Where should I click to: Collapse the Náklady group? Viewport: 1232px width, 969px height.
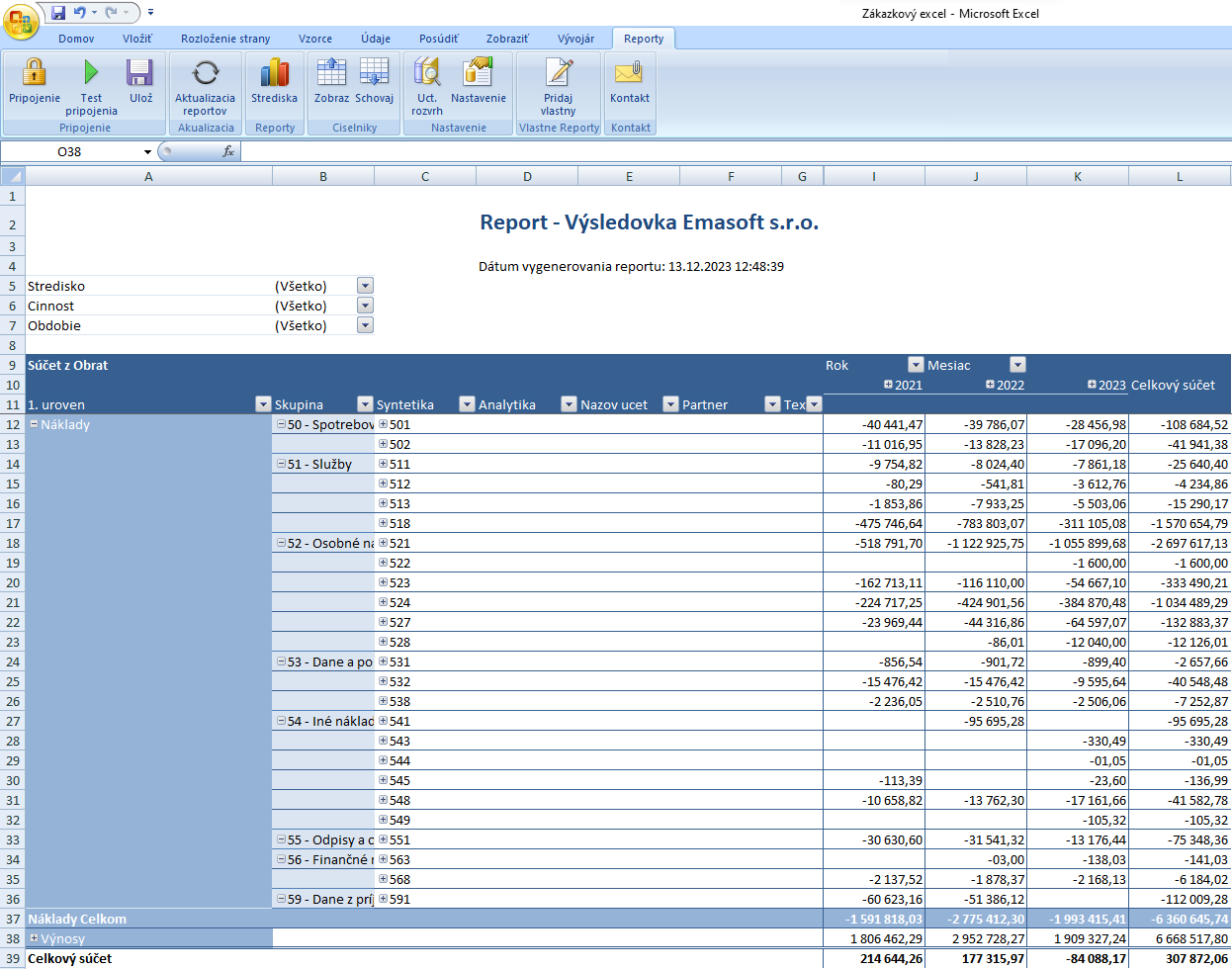click(x=34, y=424)
